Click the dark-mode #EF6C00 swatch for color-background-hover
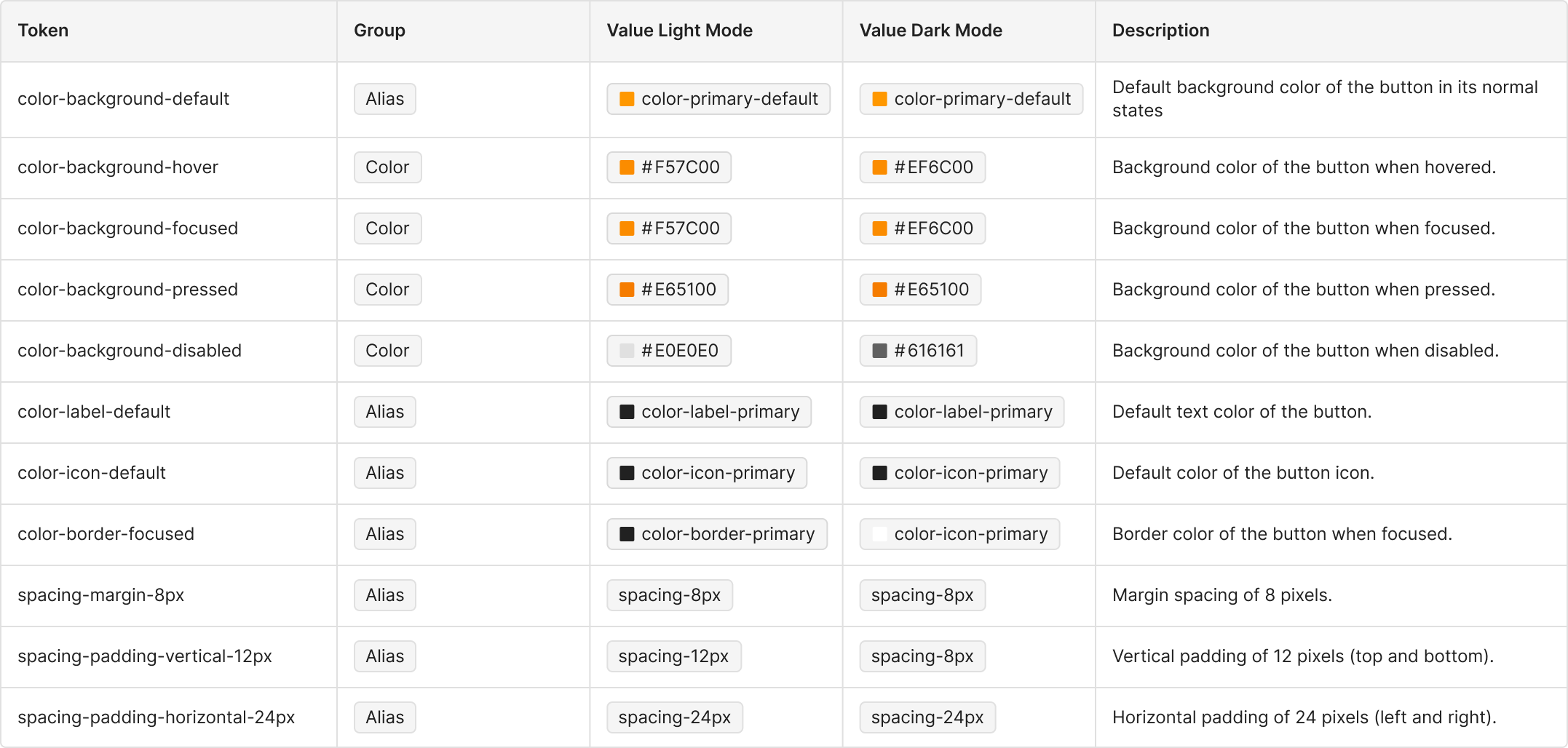 [x=879, y=167]
